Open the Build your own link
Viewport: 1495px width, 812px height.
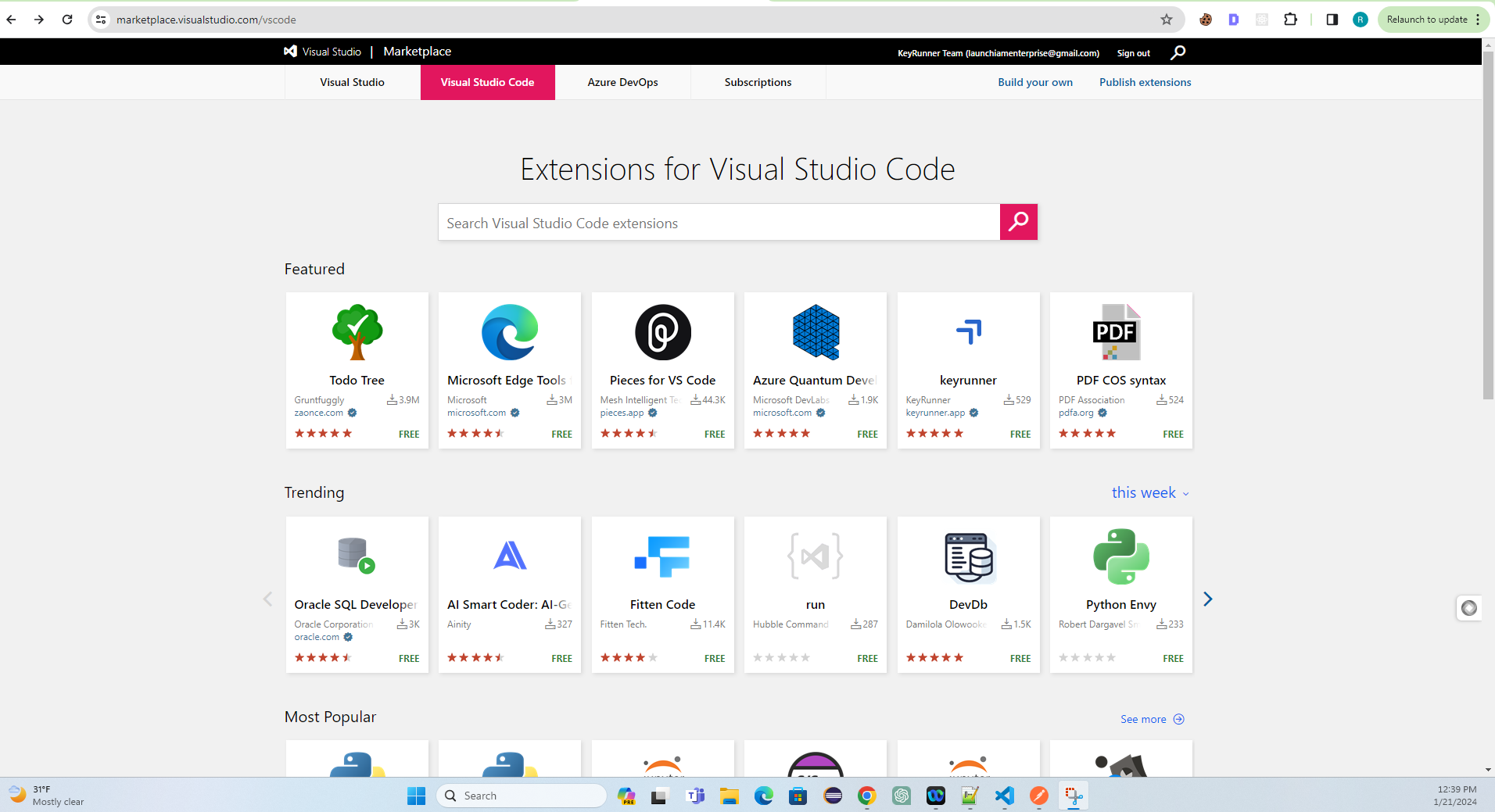[x=1035, y=82]
